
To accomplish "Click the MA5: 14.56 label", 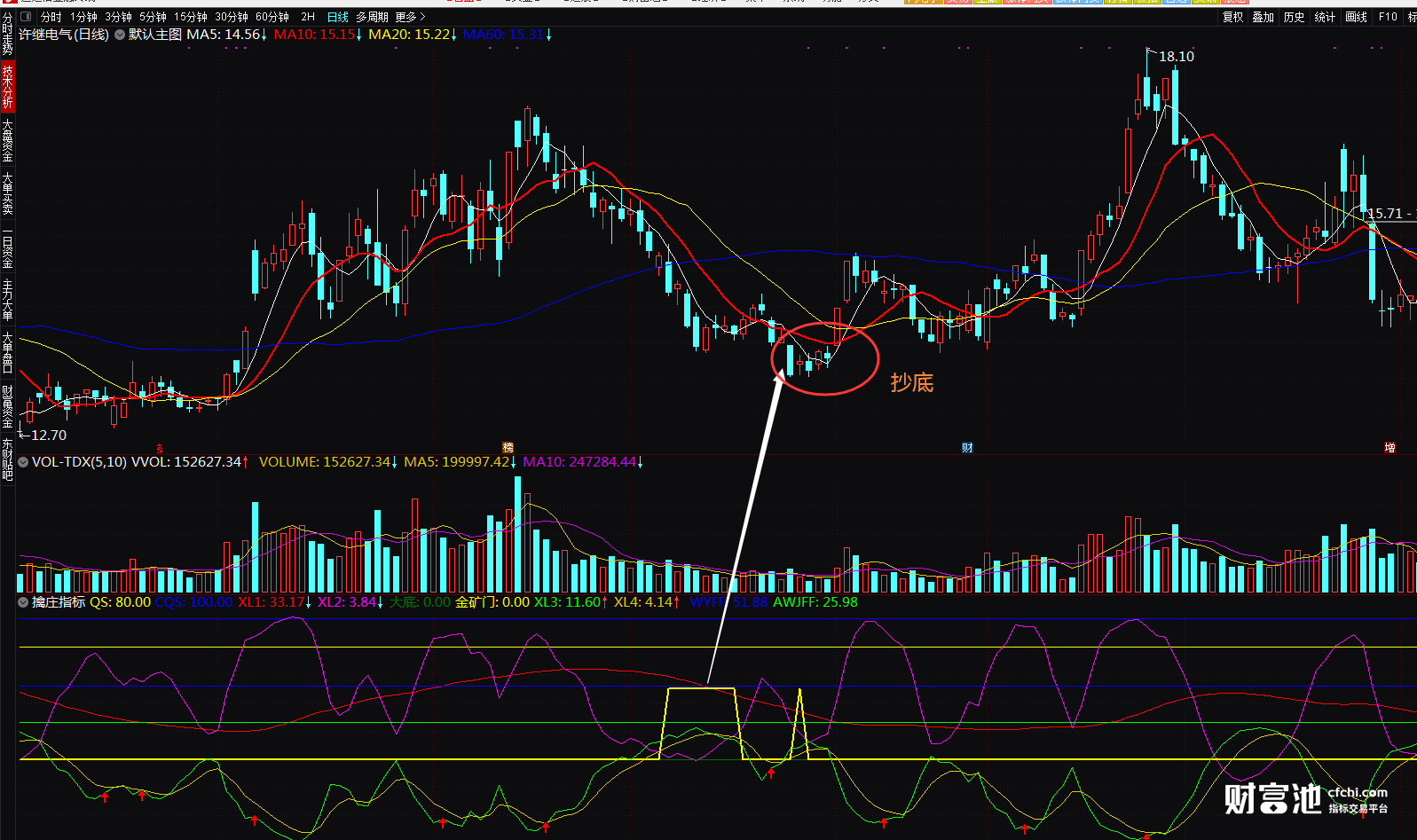I will pos(224,35).
